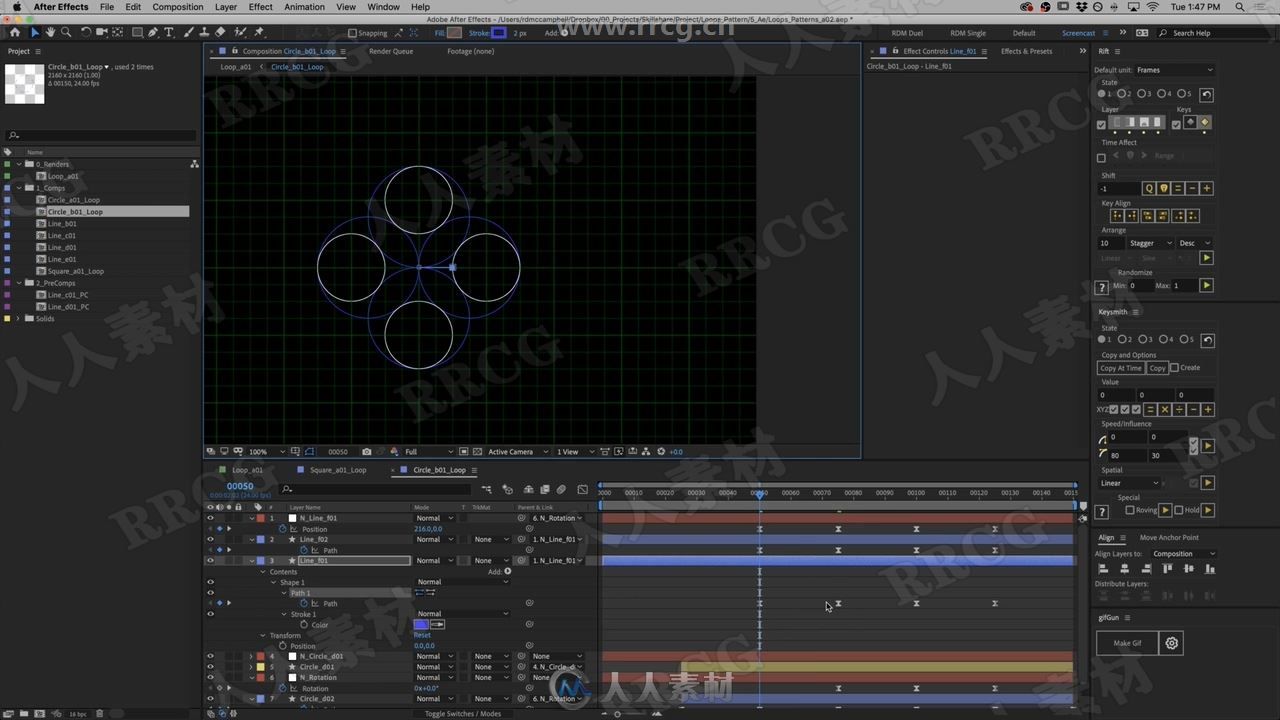Open gifGun settings gear
Image resolution: width=1280 pixels, height=720 pixels.
pyautogui.click(x=1172, y=644)
